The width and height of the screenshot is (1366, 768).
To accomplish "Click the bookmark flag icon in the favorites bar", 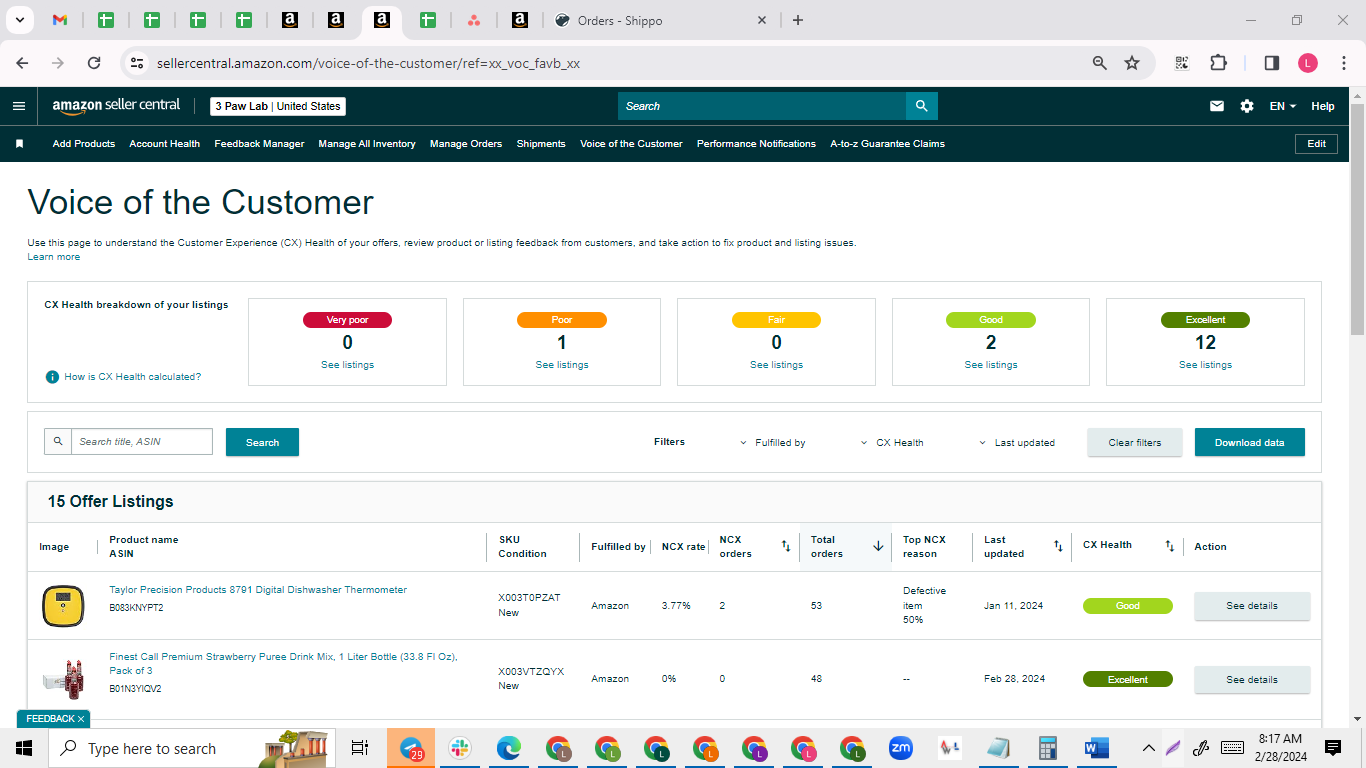I will pyautogui.click(x=19, y=144).
